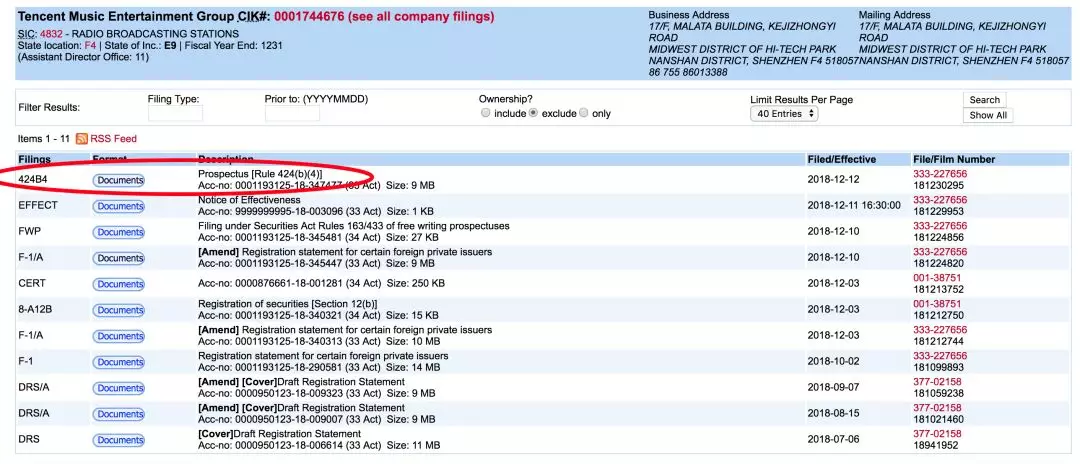Viewport: 1080px width, 464px height.
Task: Open Documents for the 8-A12B filing
Action: tap(118, 310)
